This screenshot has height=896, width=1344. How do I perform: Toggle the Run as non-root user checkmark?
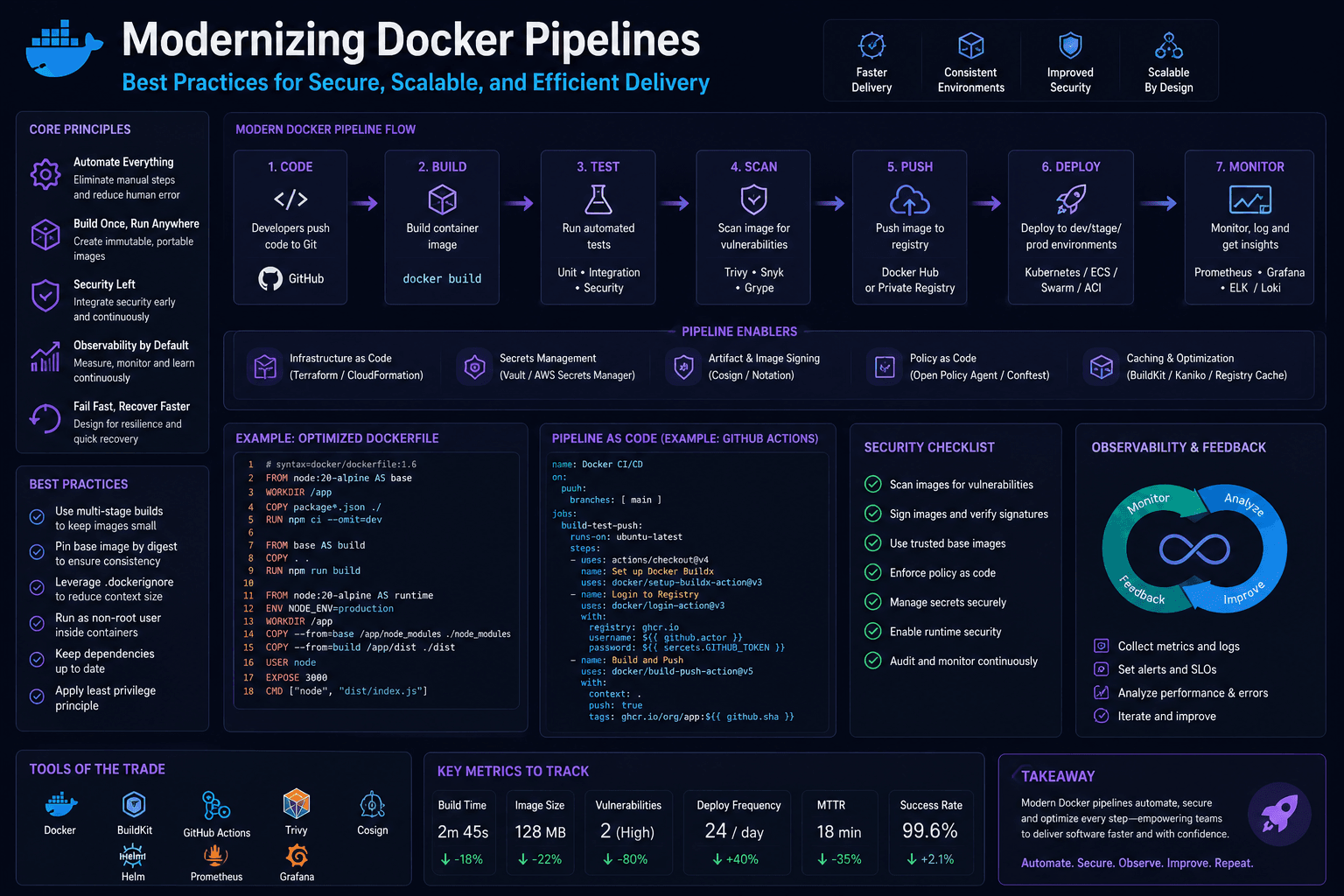click(37, 623)
